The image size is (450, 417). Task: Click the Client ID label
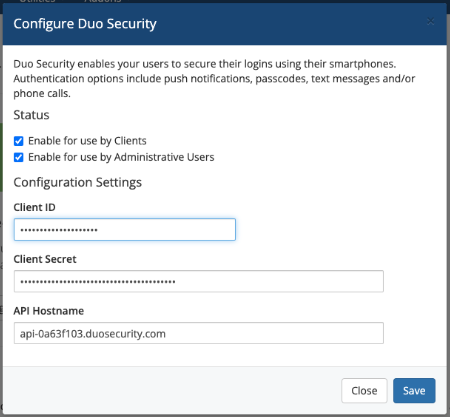(x=34, y=207)
